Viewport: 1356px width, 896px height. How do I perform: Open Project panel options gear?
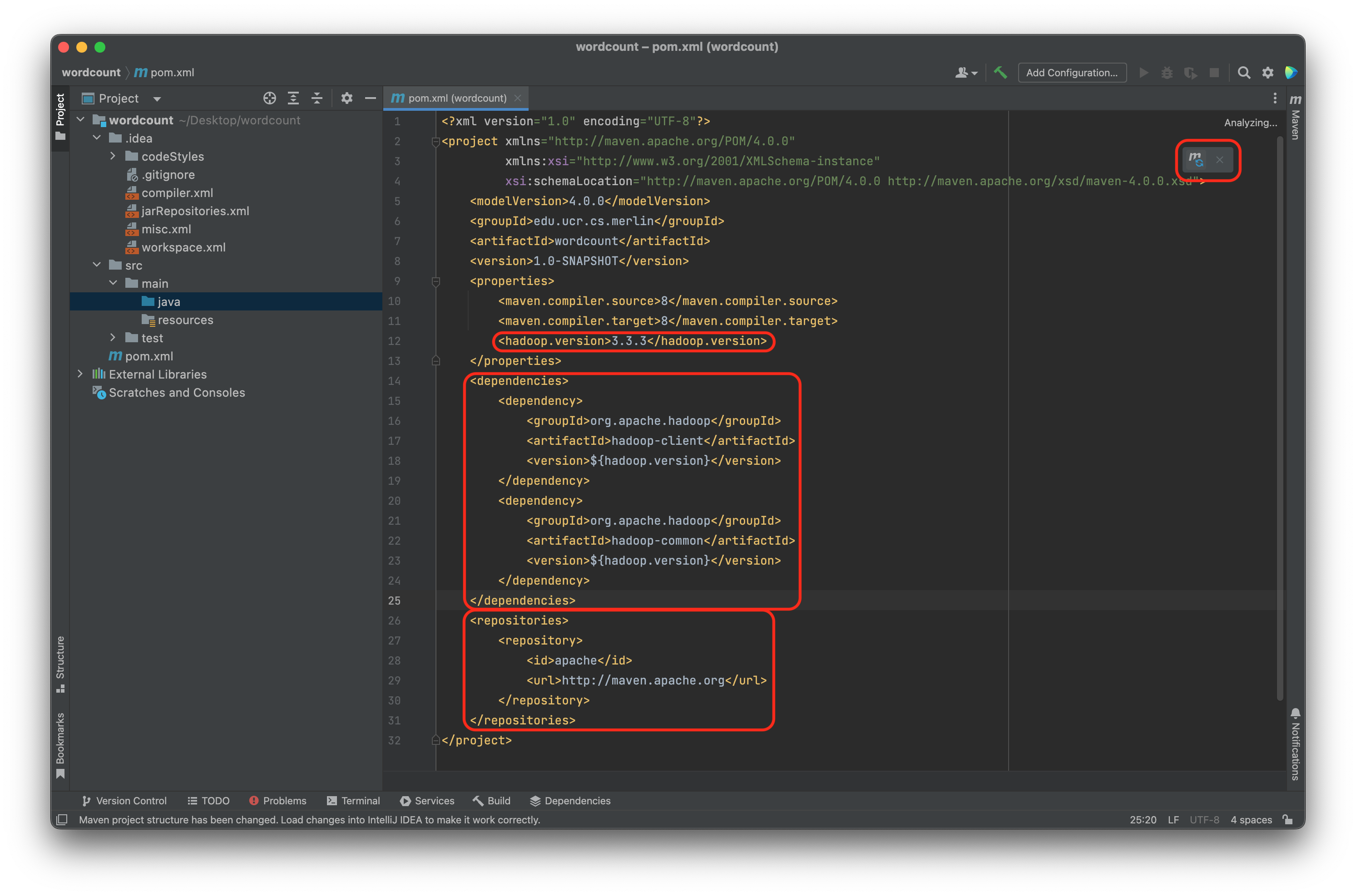346,98
